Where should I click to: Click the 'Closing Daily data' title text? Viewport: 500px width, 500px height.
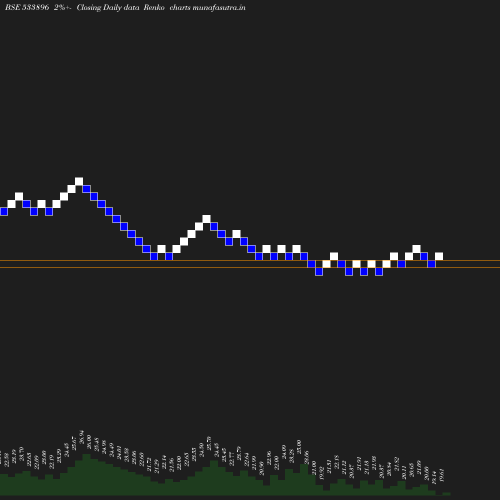tap(108, 7)
